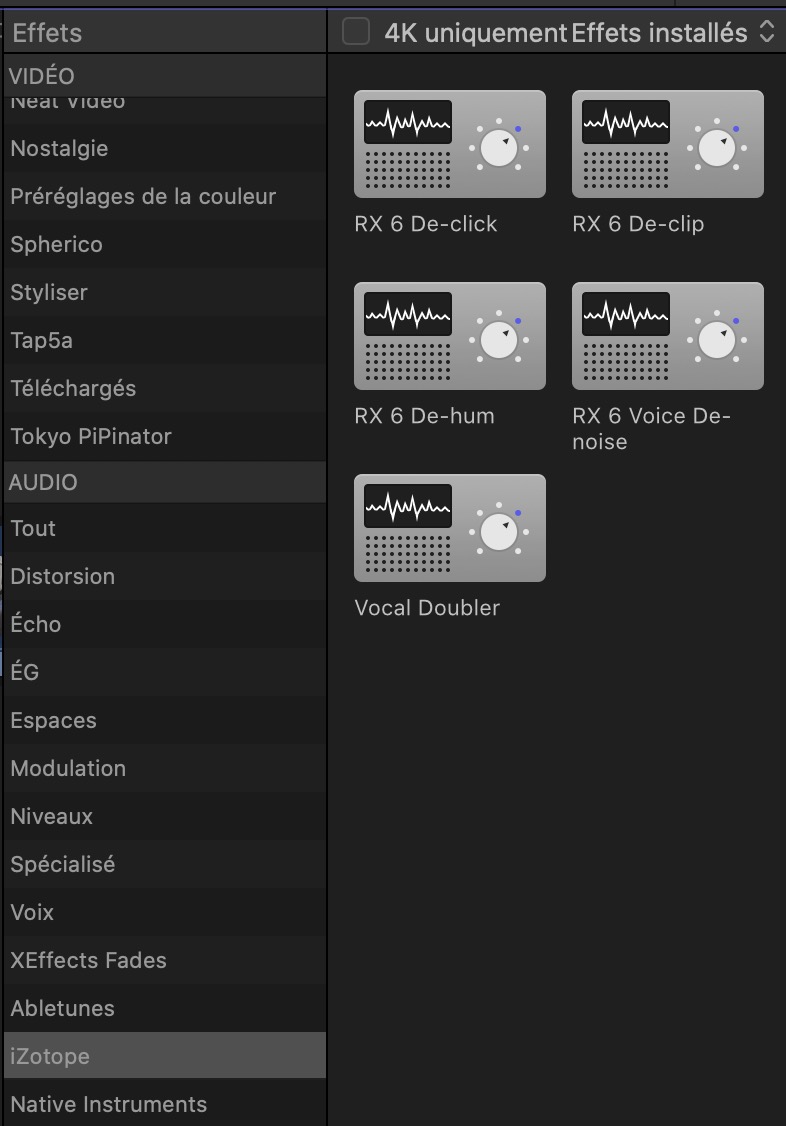Select the Nostalgie video category
The width and height of the screenshot is (786, 1126).
tap(164, 149)
